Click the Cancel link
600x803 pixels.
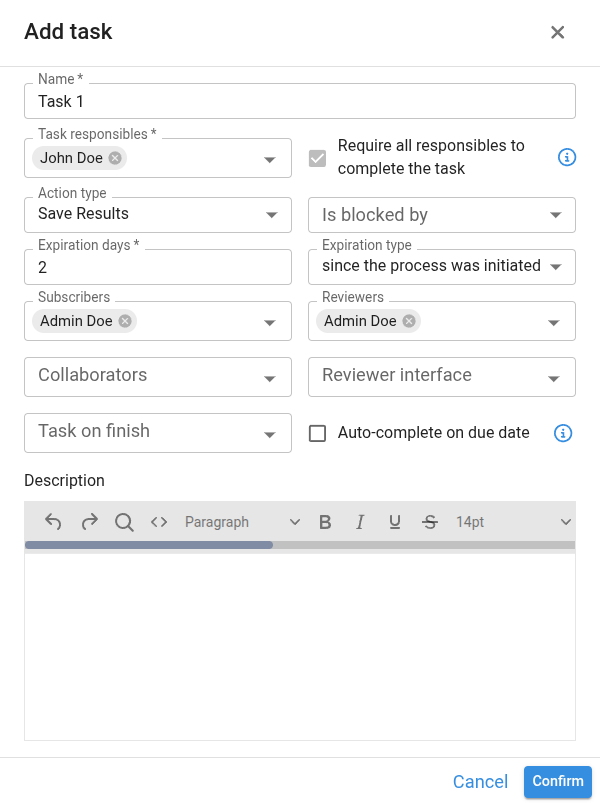[480, 782]
